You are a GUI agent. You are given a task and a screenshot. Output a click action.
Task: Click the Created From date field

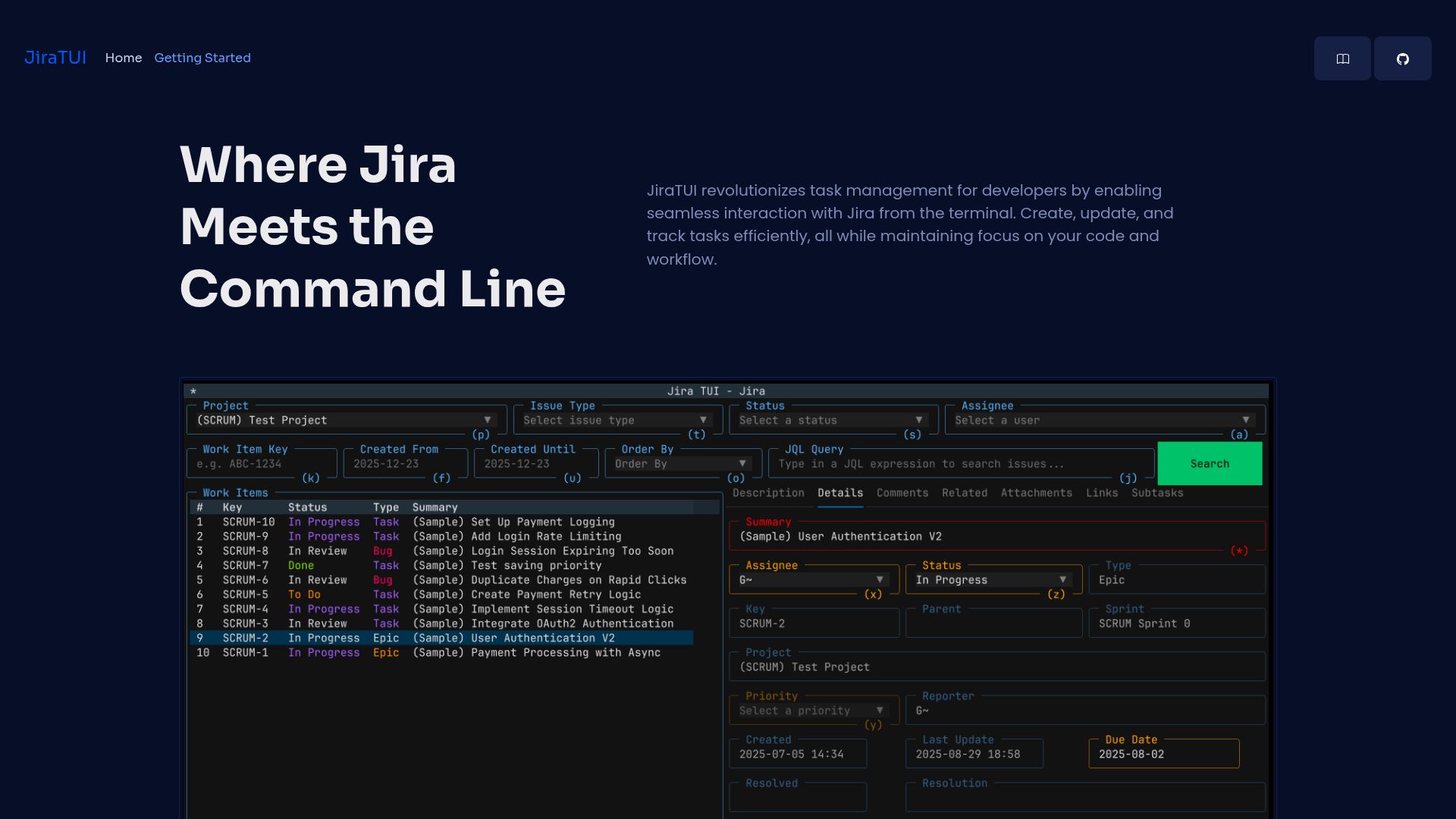click(x=405, y=463)
